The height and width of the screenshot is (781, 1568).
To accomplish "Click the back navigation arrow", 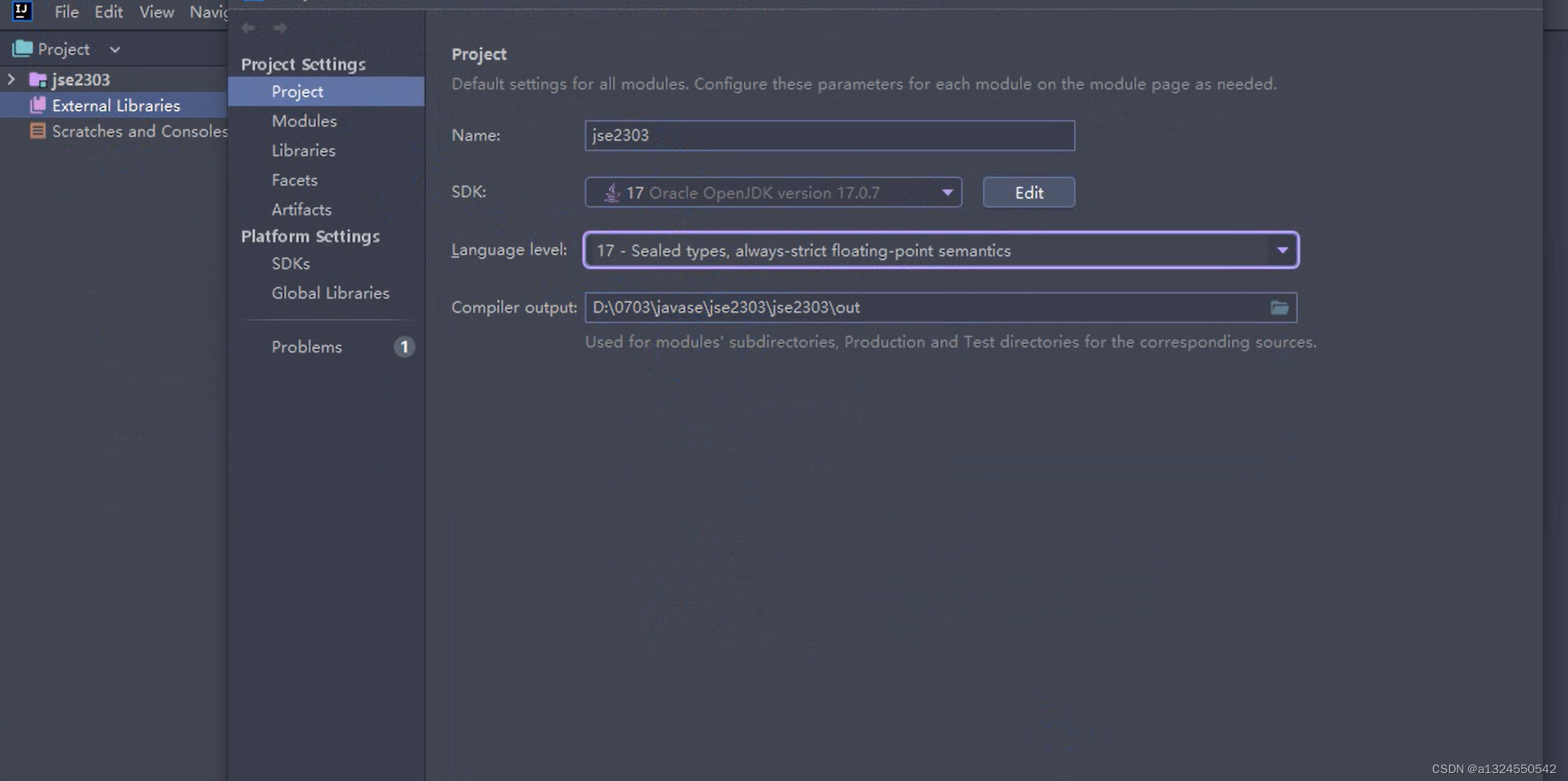I will [248, 27].
